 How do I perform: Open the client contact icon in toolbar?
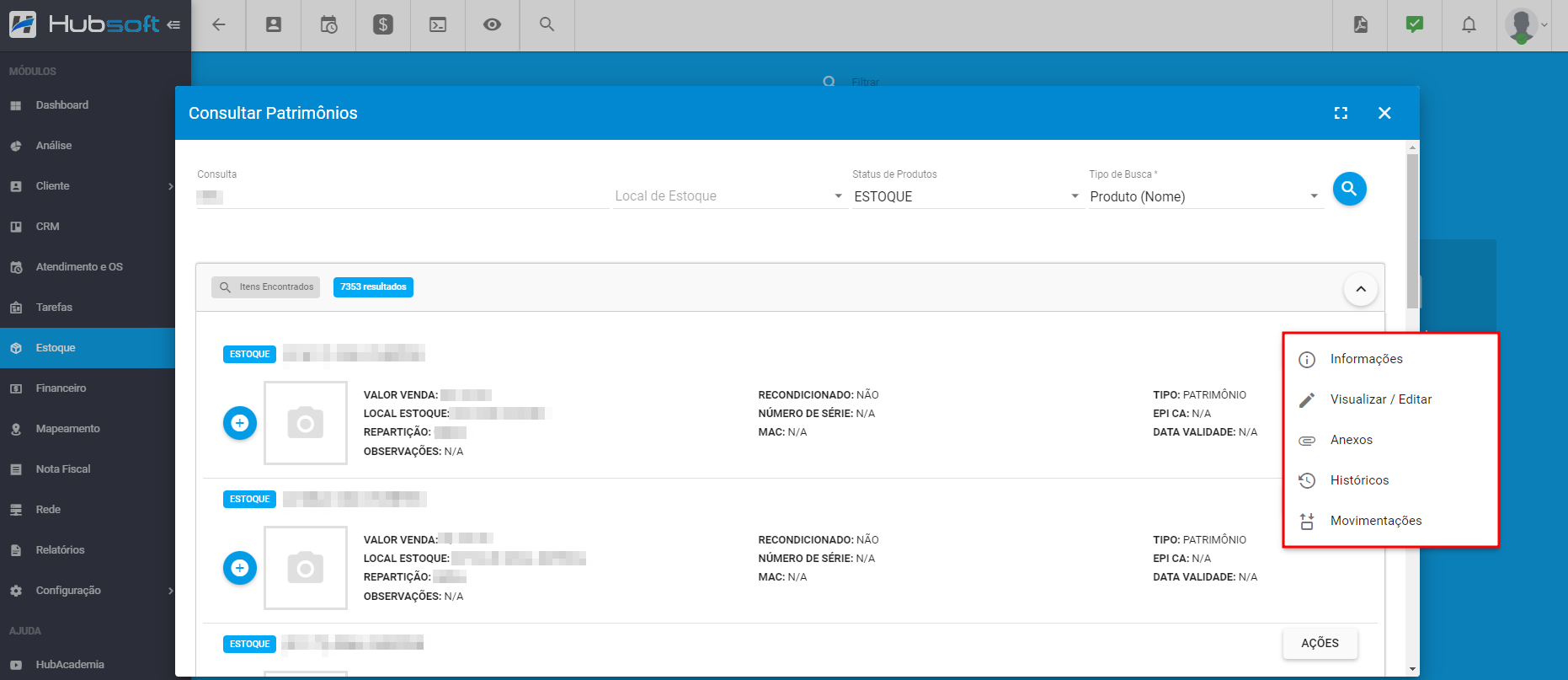pyautogui.click(x=274, y=24)
